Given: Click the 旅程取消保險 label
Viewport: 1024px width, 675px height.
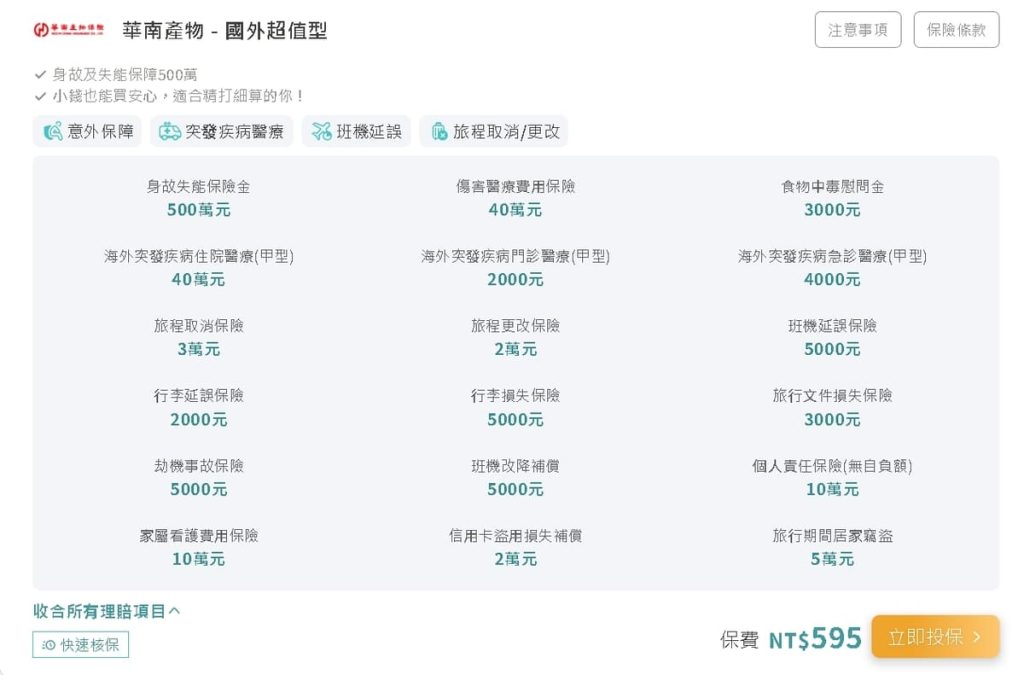Looking at the screenshot, I should 199,326.
